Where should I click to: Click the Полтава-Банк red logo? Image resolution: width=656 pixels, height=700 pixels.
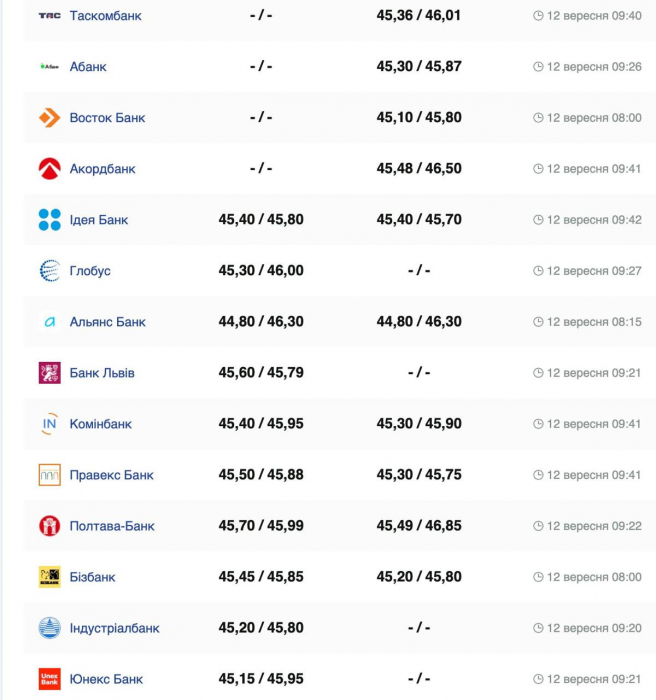point(50,526)
